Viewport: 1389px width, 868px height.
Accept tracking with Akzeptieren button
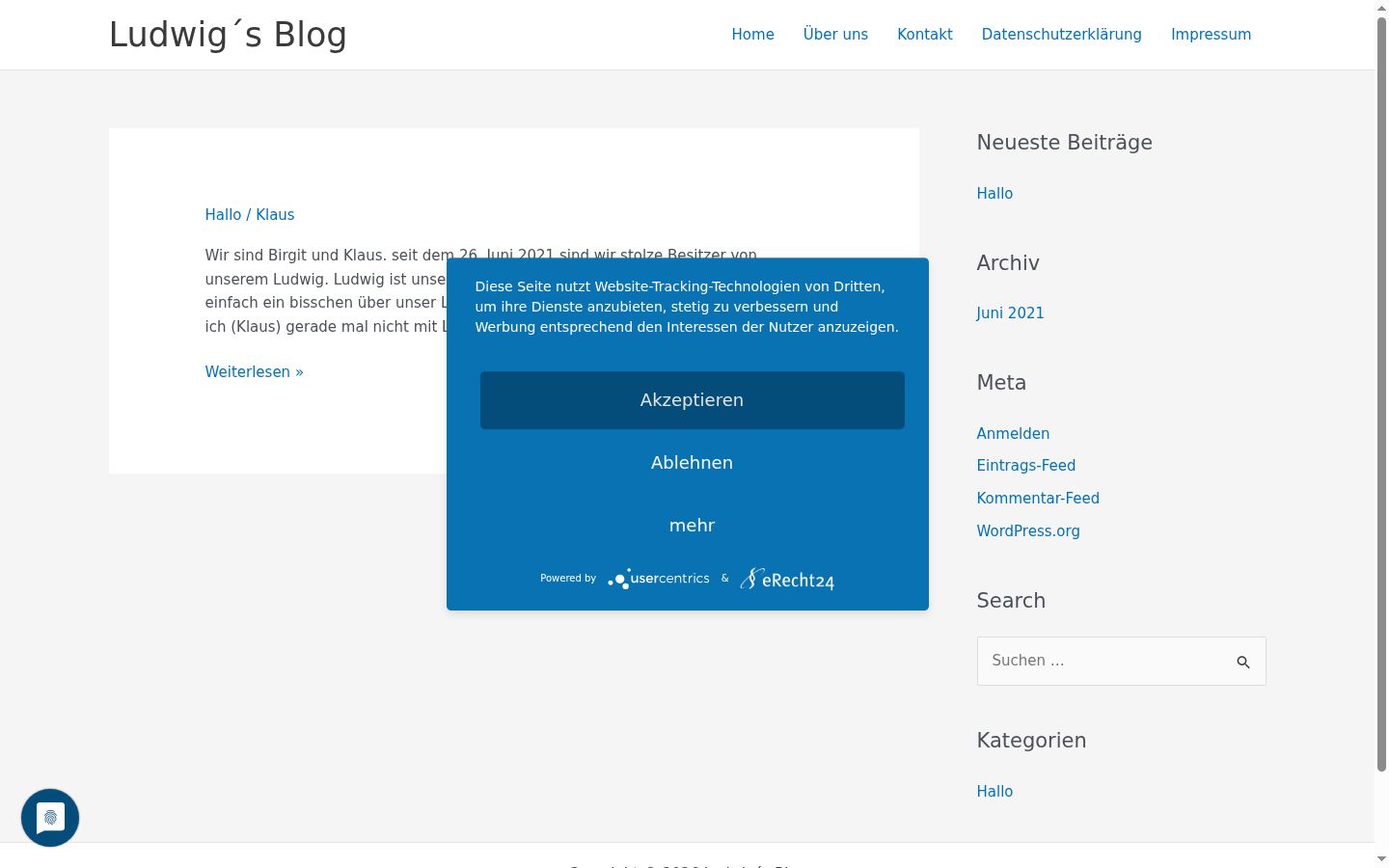(x=693, y=400)
